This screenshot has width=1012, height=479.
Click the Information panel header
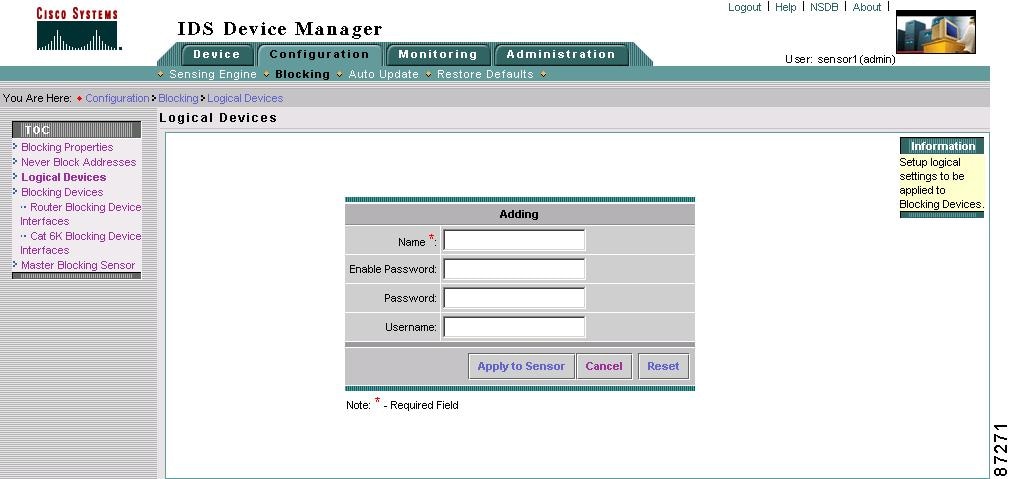[x=942, y=146]
